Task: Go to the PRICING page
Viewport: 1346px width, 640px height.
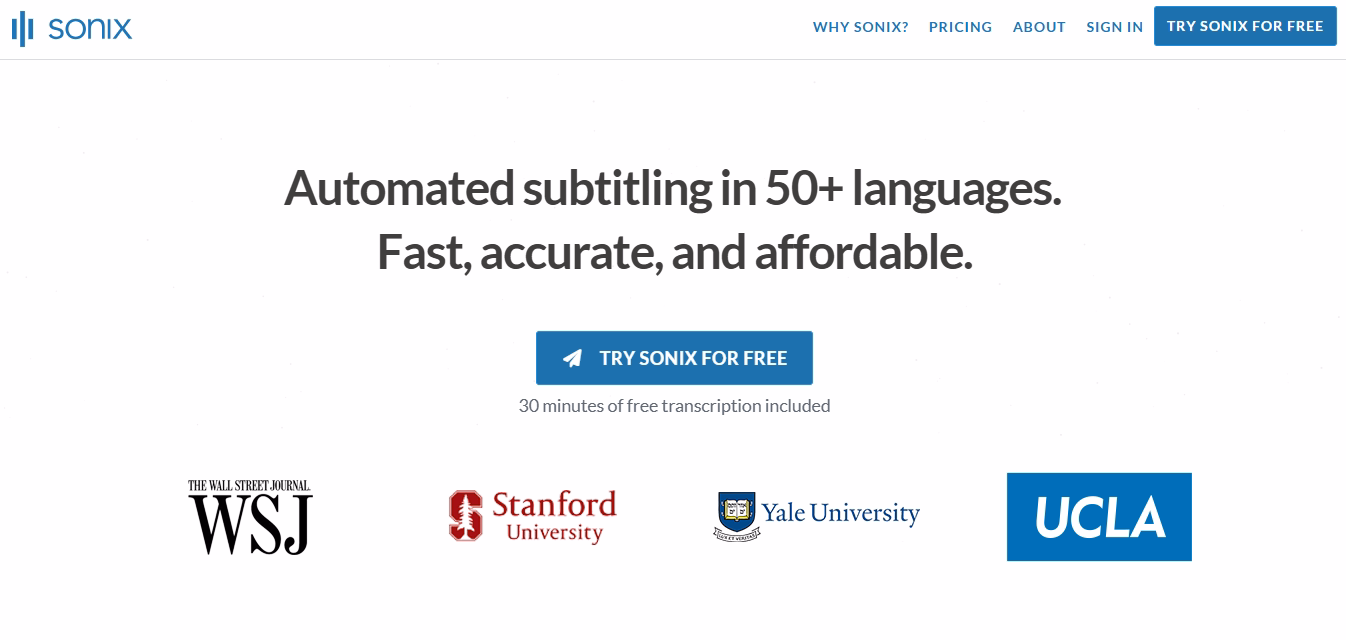Action: (x=960, y=27)
